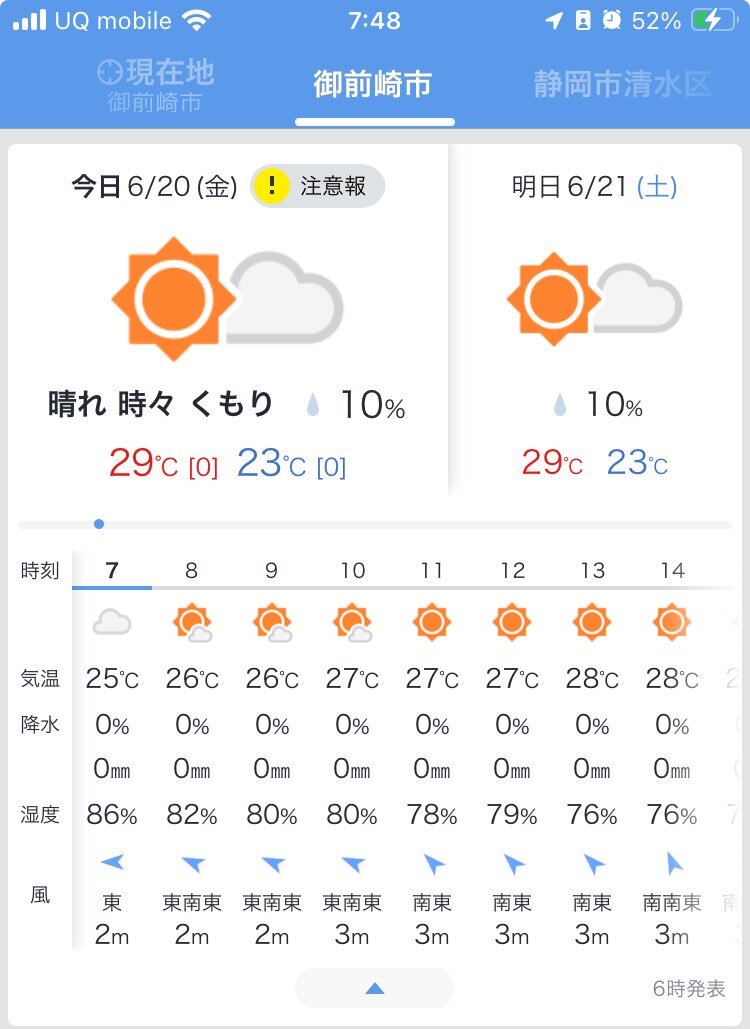Select the 7 o'clock hour column header

pyautogui.click(x=112, y=570)
